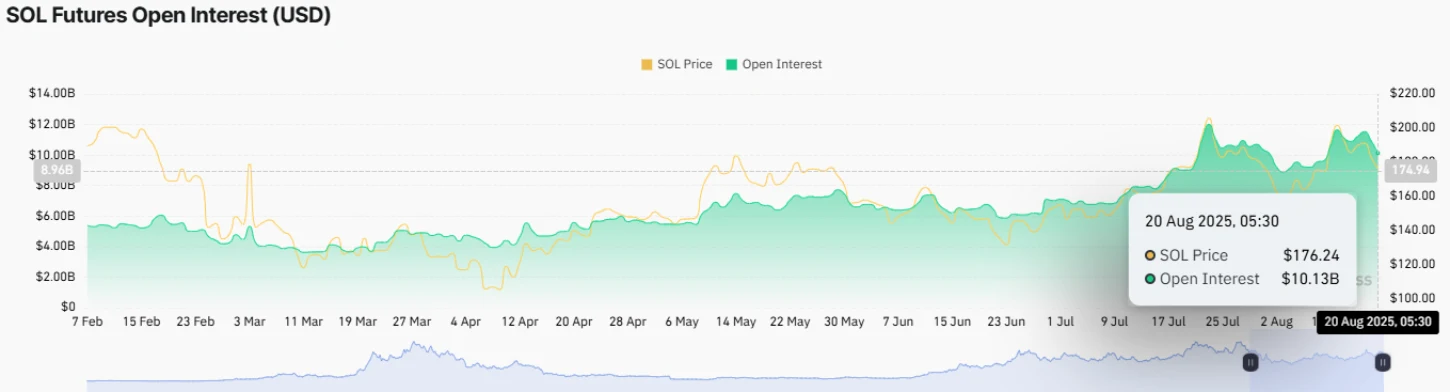1450x392 pixels.
Task: Click the $14.00B y-axis label
Action: [53, 93]
